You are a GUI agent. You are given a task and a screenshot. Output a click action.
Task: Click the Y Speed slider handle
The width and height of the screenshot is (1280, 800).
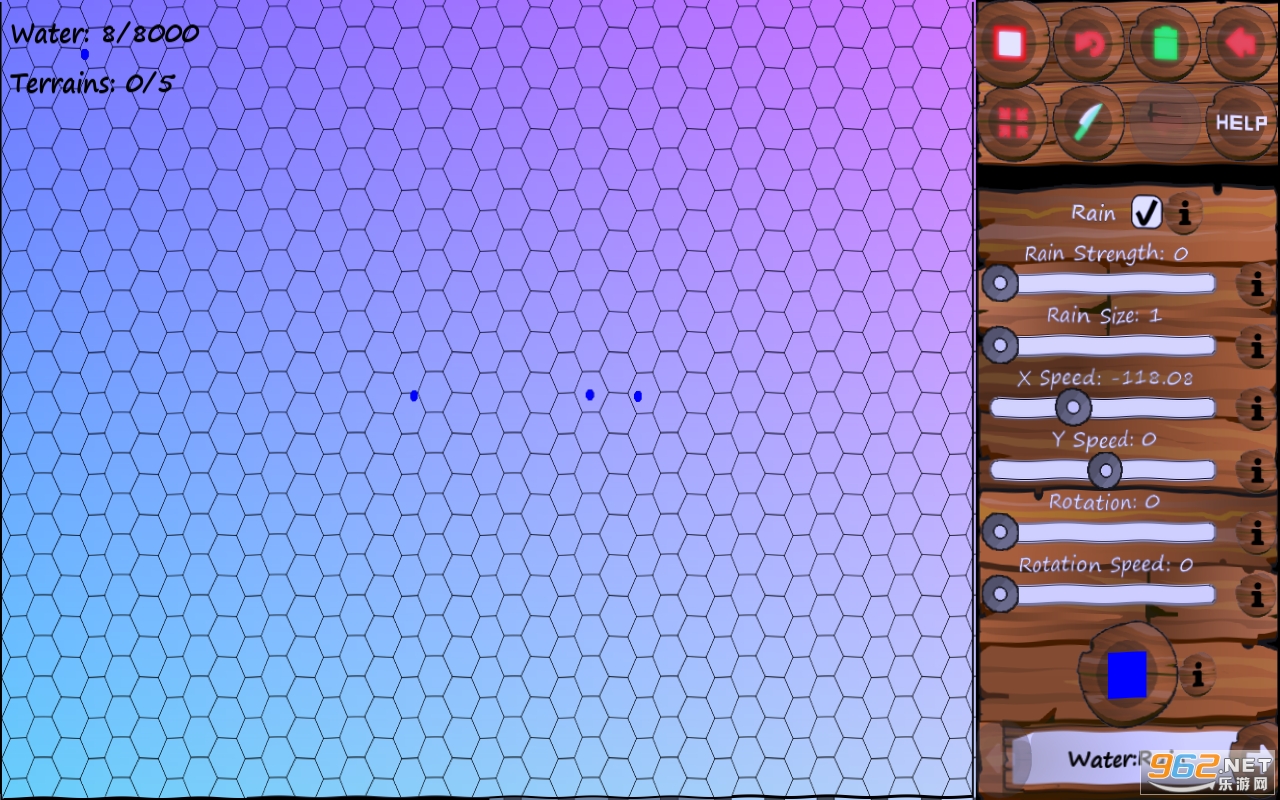1105,470
